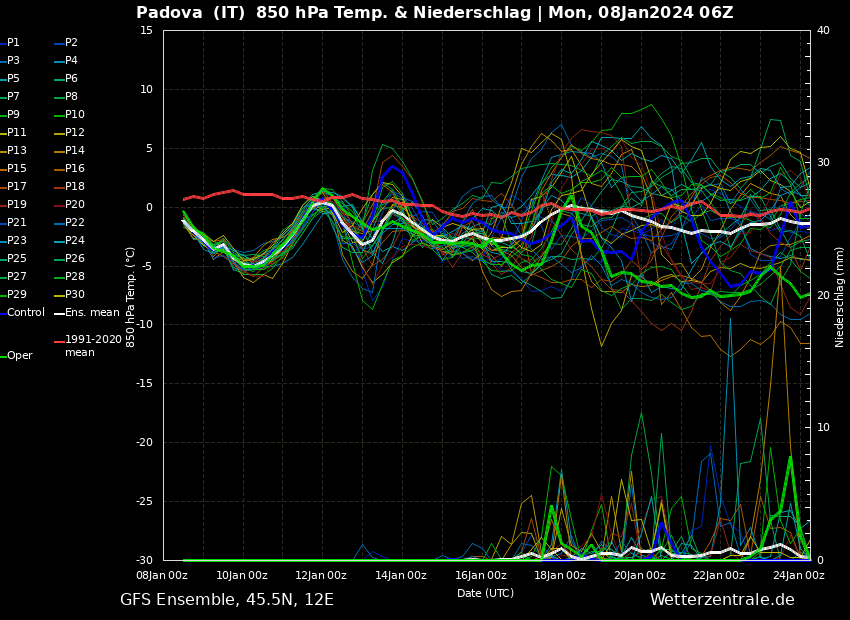Viewport: 850px width, 620px height.
Task: Click legend member 'P9'
Action: pyautogui.click(x=13, y=114)
